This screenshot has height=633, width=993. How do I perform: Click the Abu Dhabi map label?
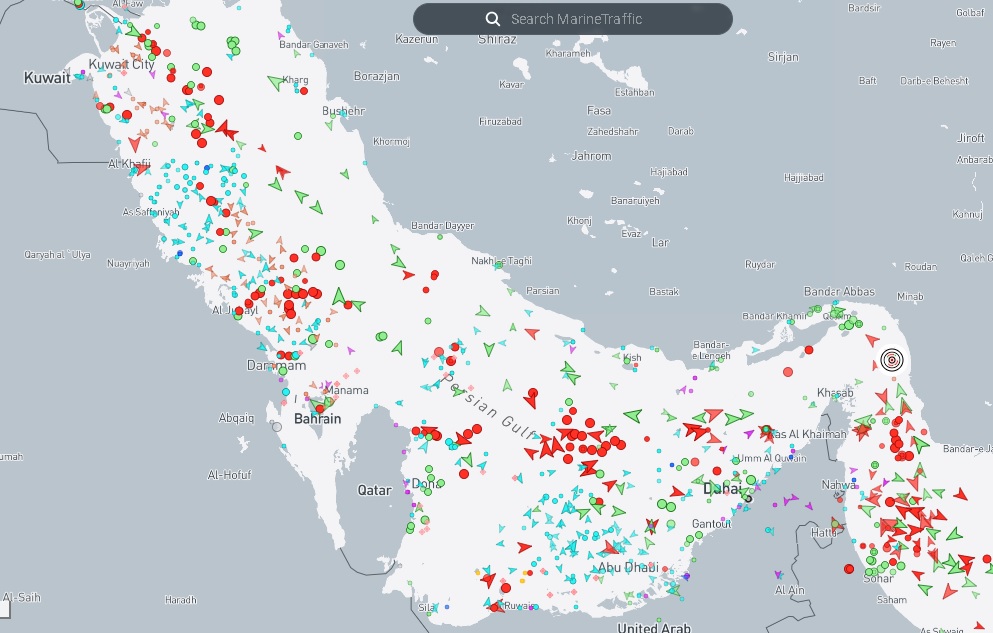coord(628,567)
